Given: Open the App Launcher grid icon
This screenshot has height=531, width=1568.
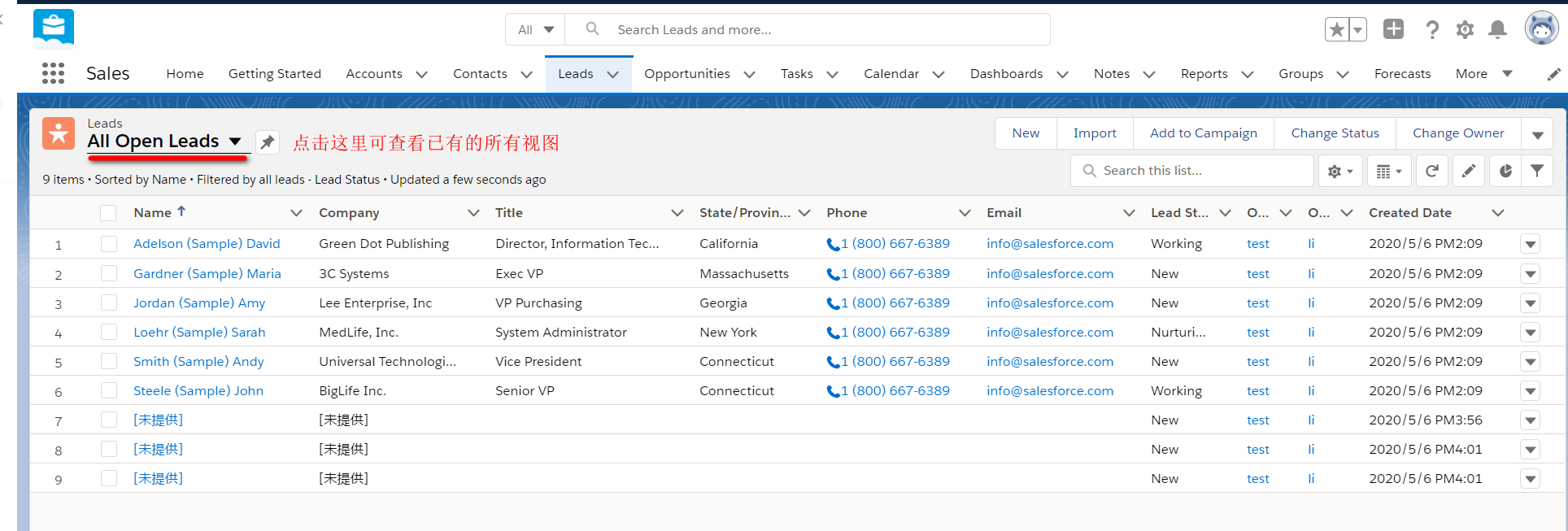Looking at the screenshot, I should pos(53,73).
